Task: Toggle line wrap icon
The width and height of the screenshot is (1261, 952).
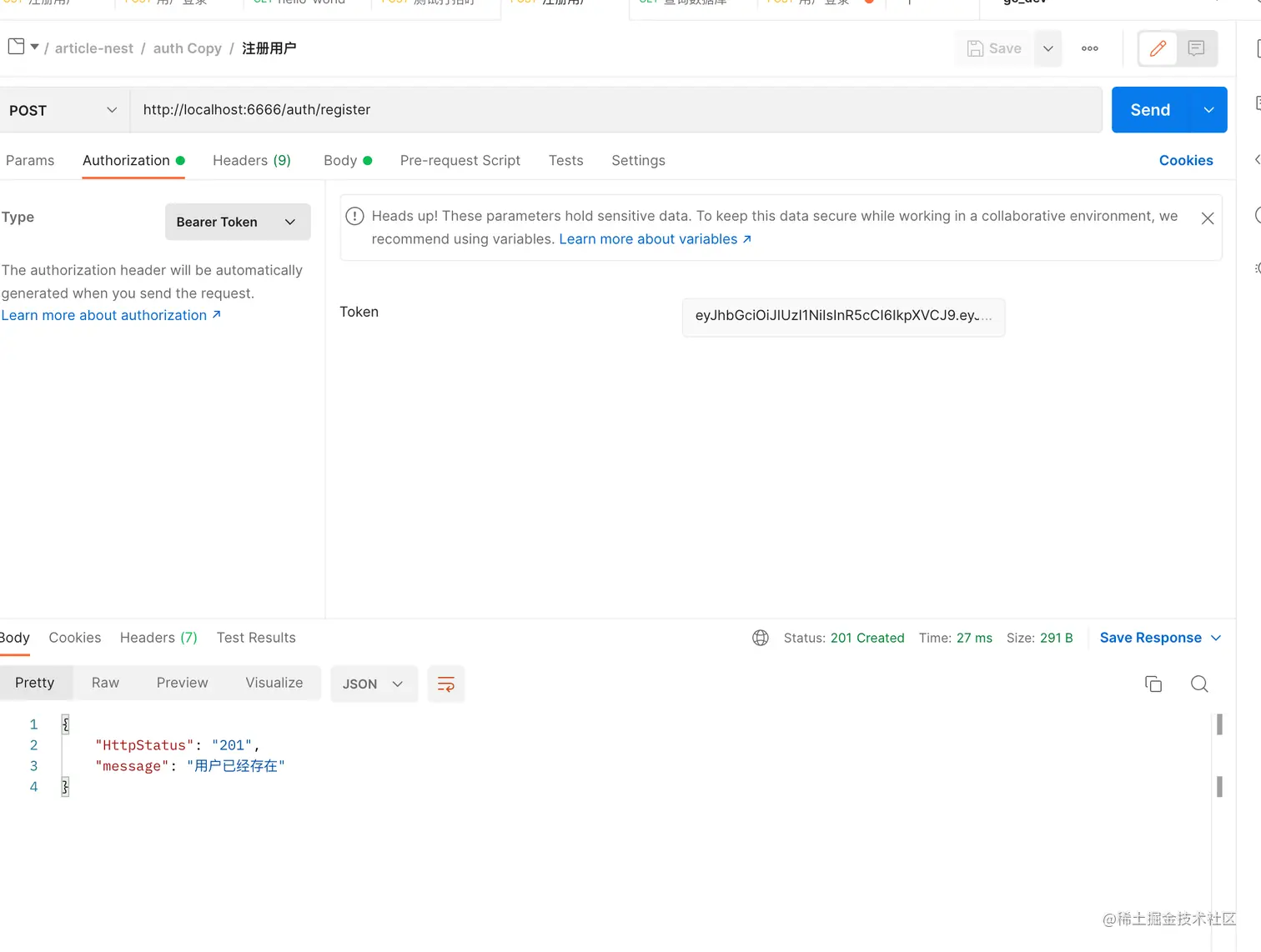Action: (446, 684)
